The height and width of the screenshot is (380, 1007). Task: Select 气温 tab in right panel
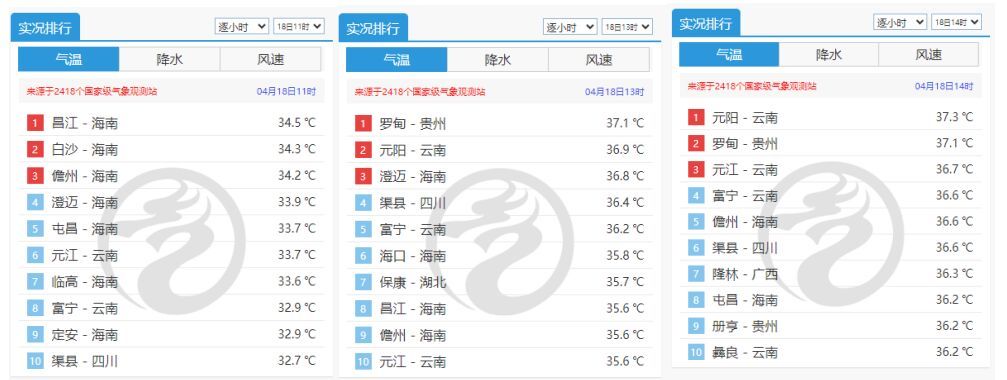click(x=729, y=55)
